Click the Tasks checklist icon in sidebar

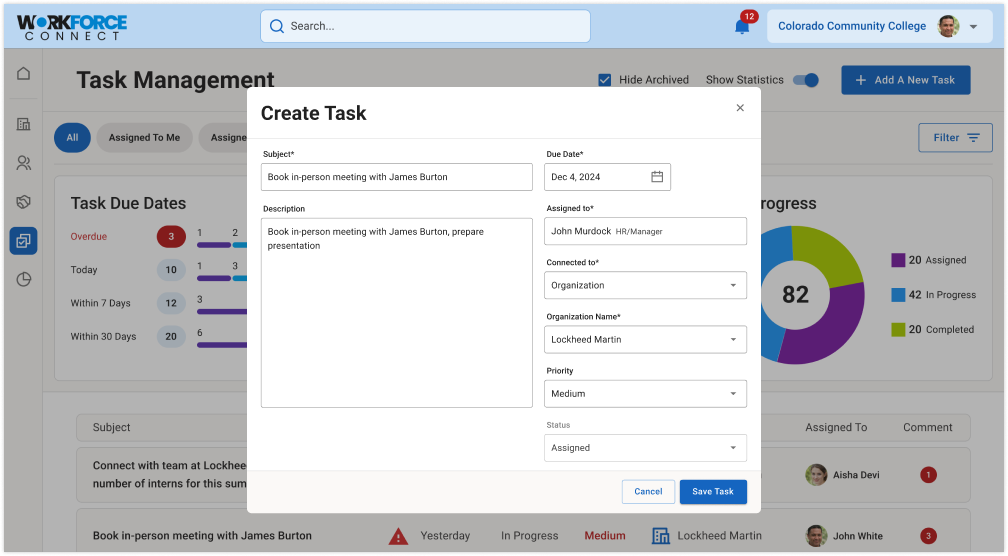(x=23, y=241)
